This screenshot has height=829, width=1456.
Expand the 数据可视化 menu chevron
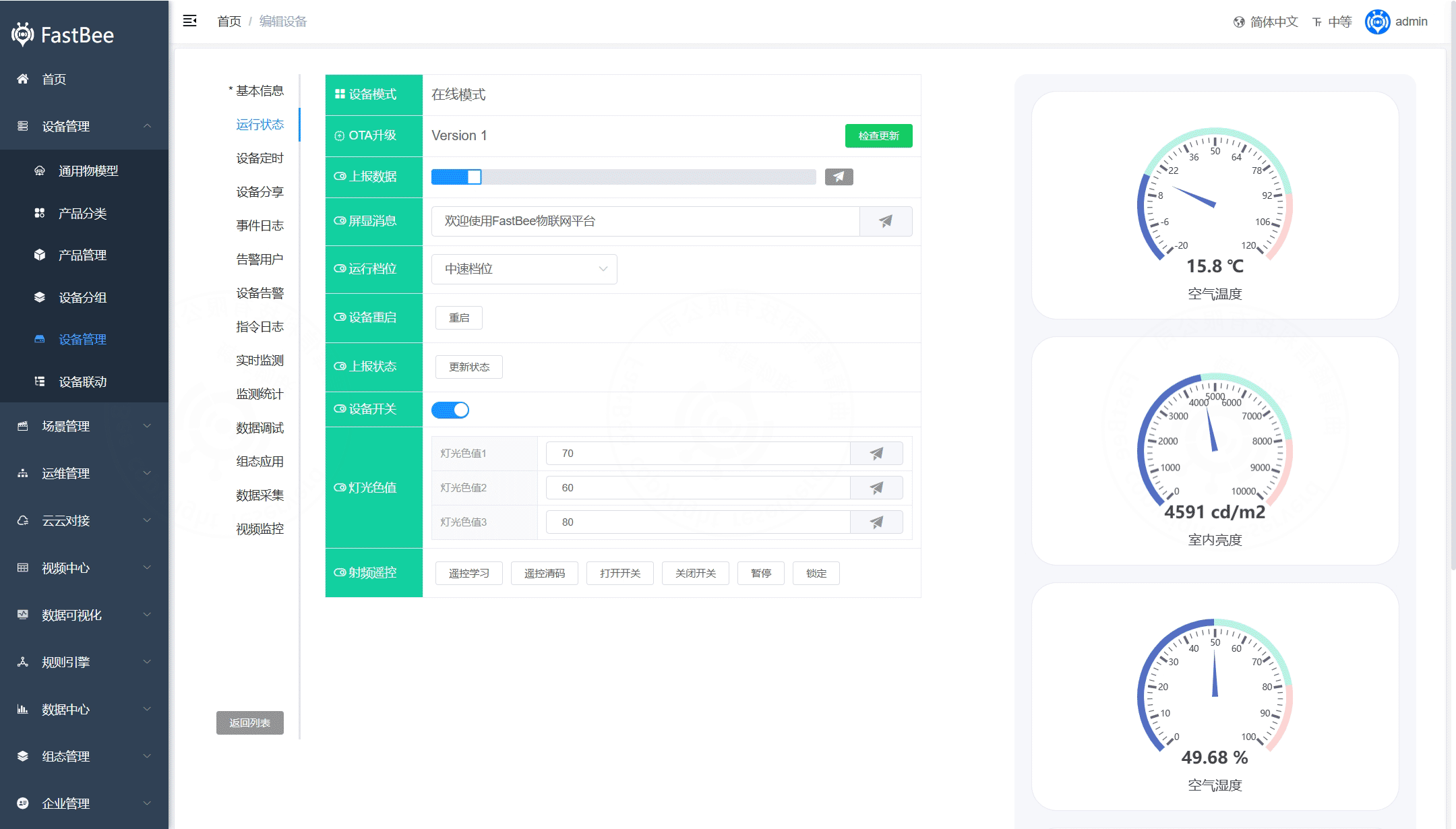tap(147, 615)
